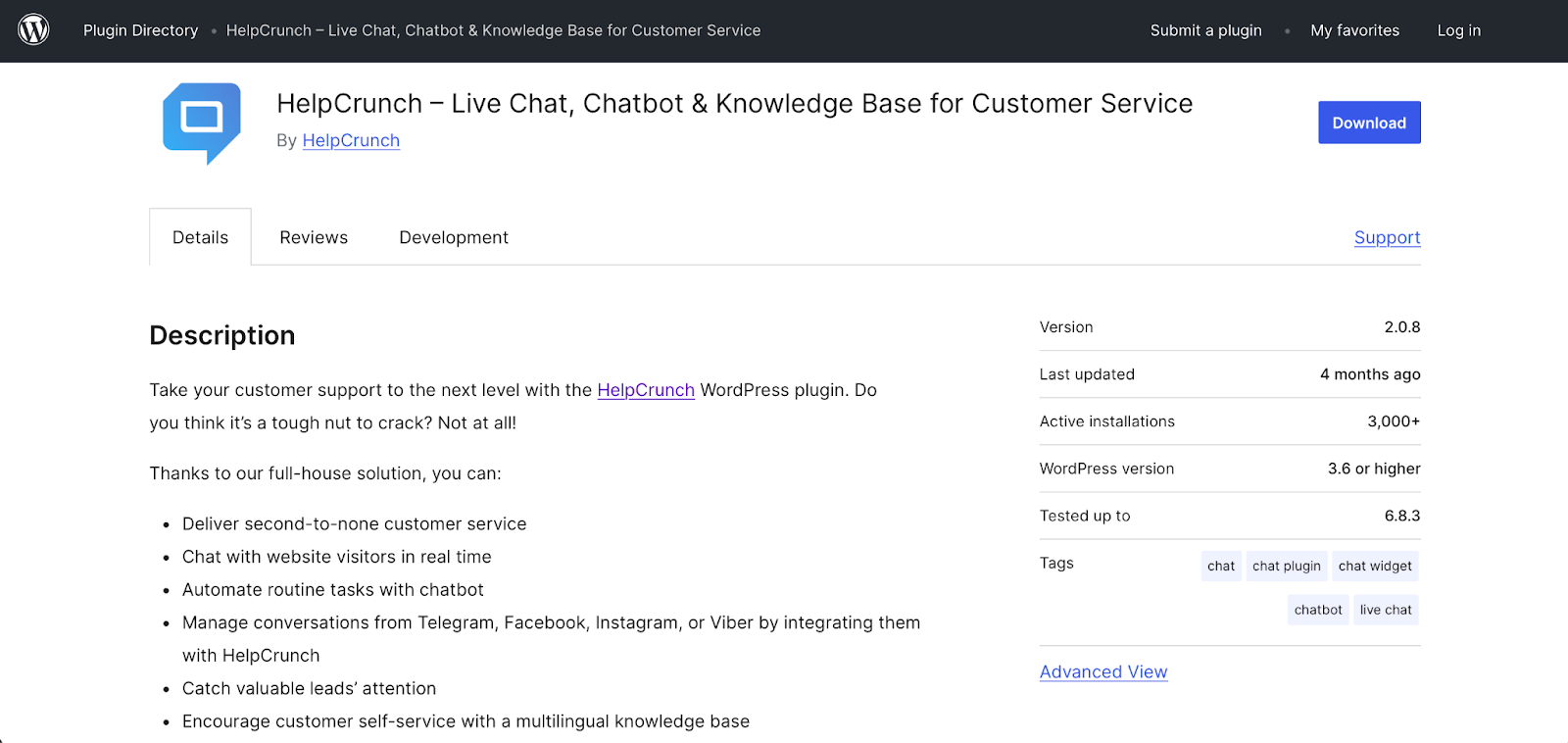
Task: Click '4 months ago' last updated value
Action: coord(1370,374)
